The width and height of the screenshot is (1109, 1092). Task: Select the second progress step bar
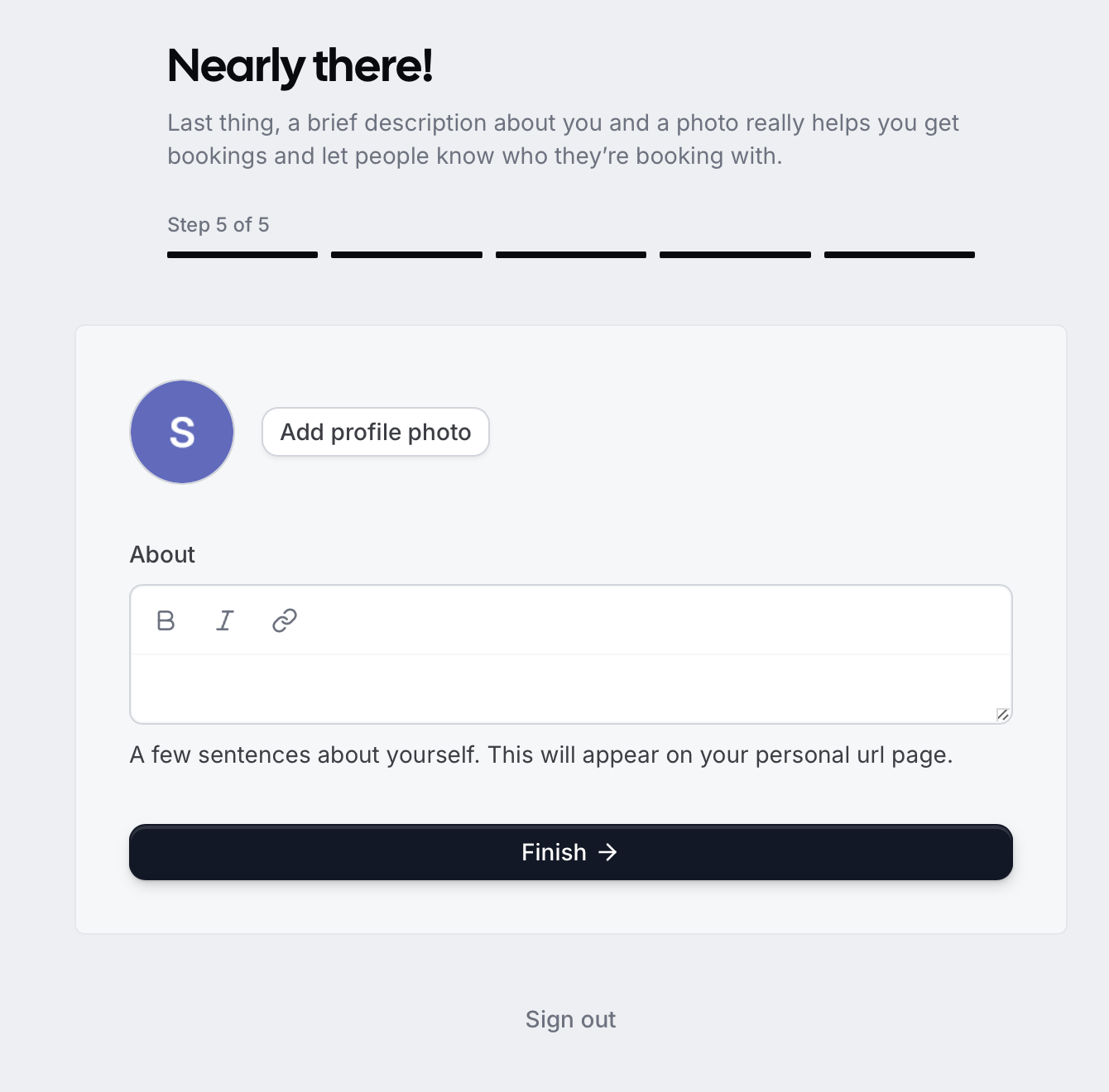(406, 255)
